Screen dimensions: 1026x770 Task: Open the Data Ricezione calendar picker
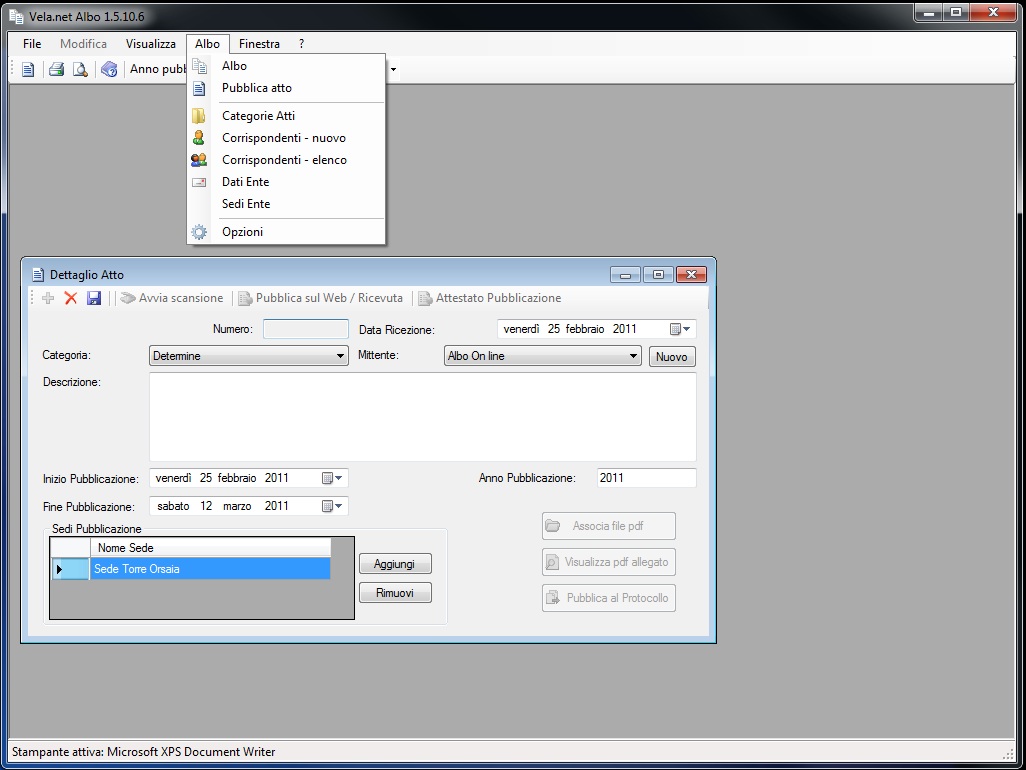pos(680,329)
